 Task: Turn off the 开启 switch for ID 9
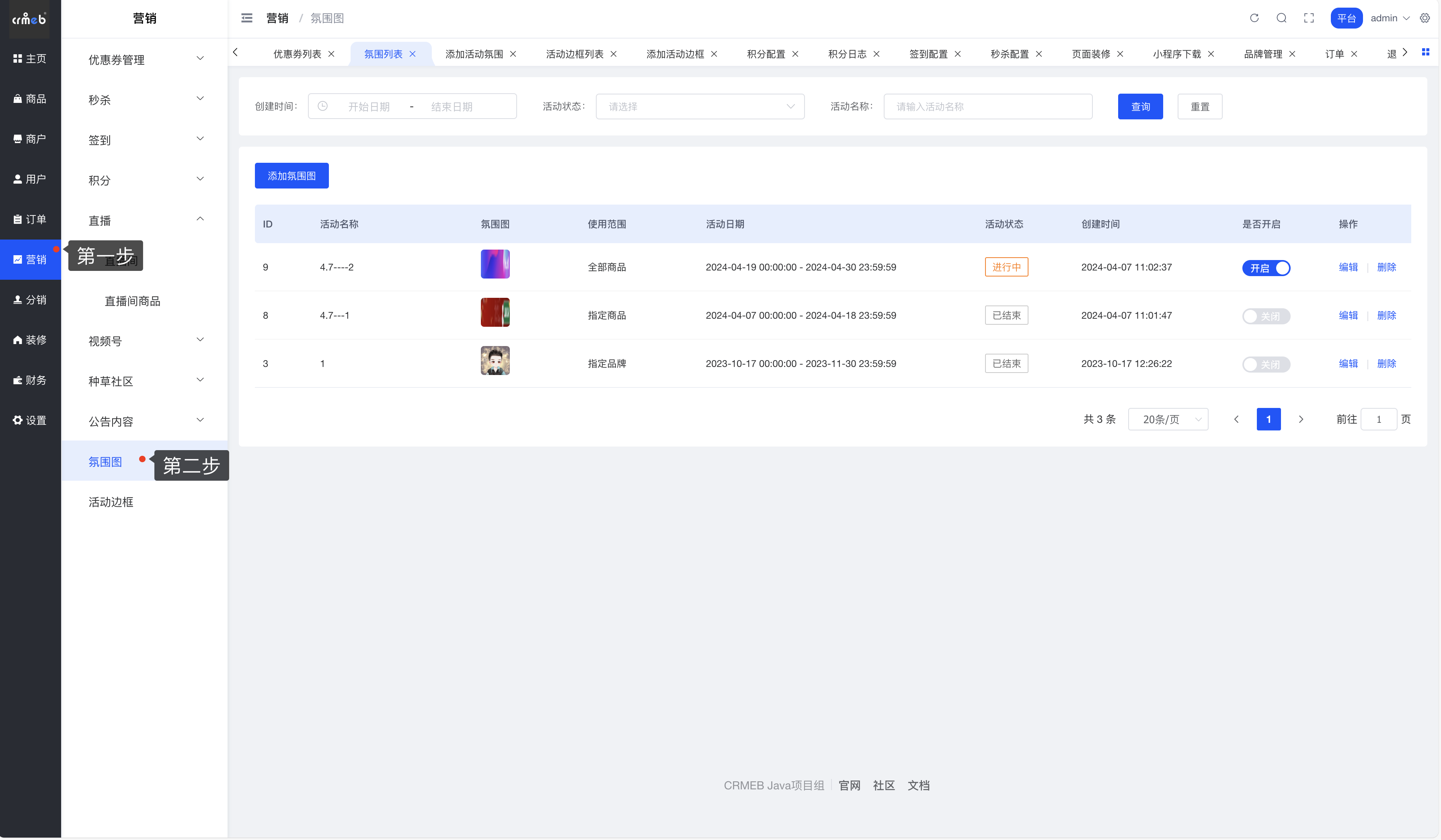[1266, 268]
